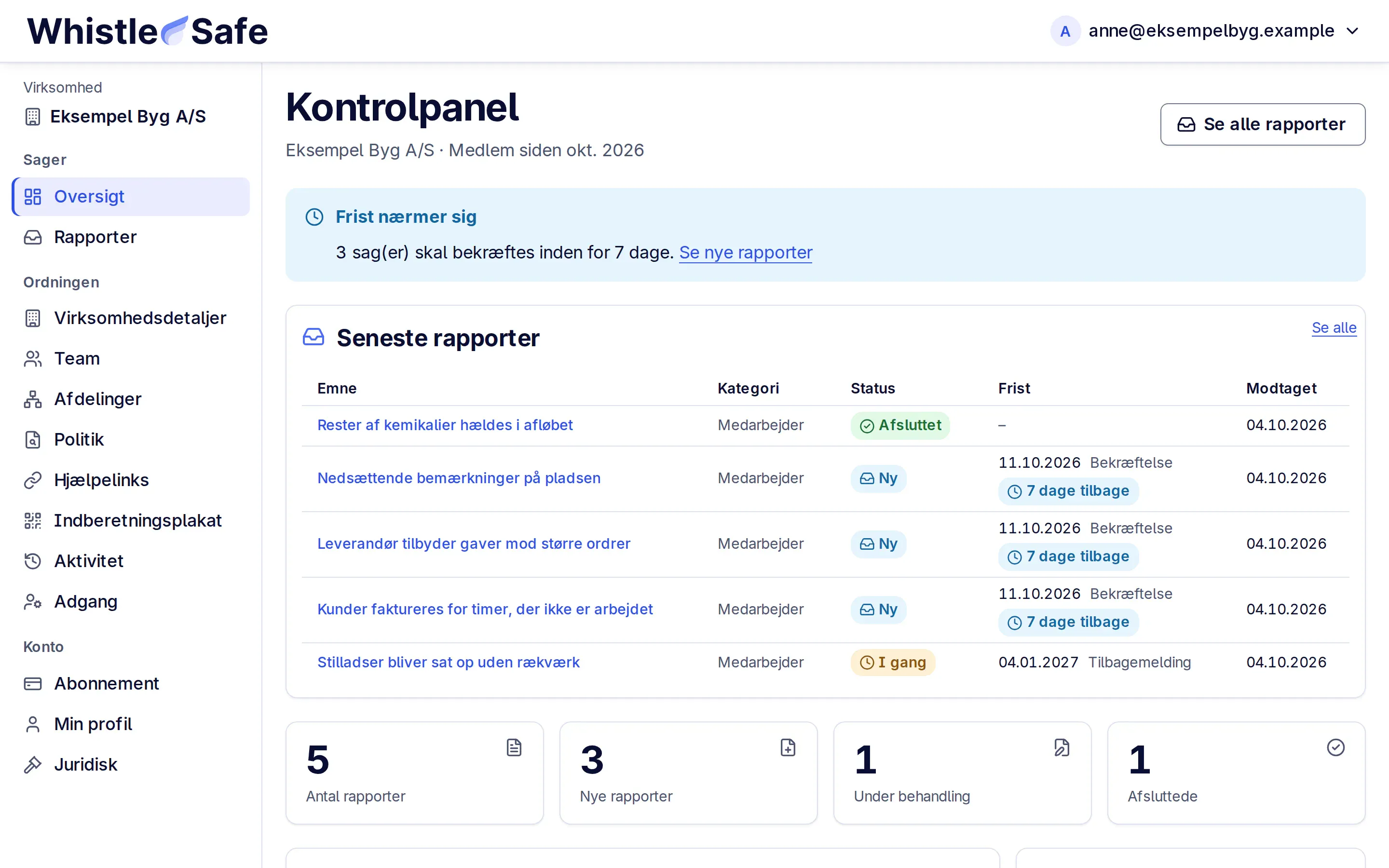This screenshot has width=1389, height=868.
Task: Click the Min profil person icon
Action: coord(33,724)
